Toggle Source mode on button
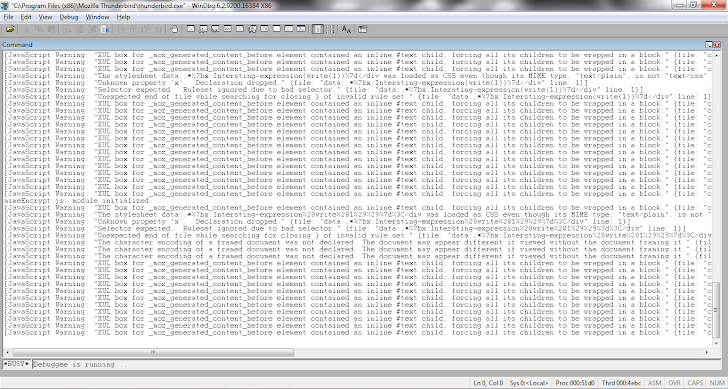The height and width of the screenshot is (389, 728). [x=318, y=29]
